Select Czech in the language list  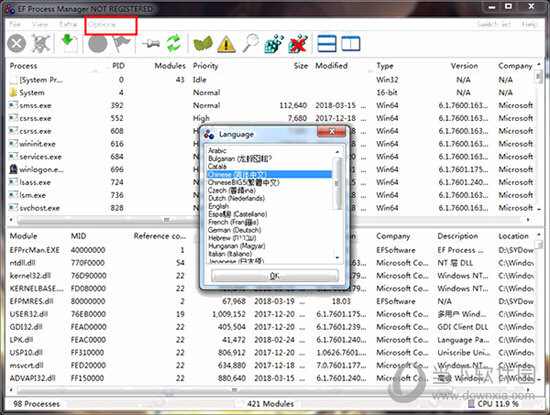(232, 190)
